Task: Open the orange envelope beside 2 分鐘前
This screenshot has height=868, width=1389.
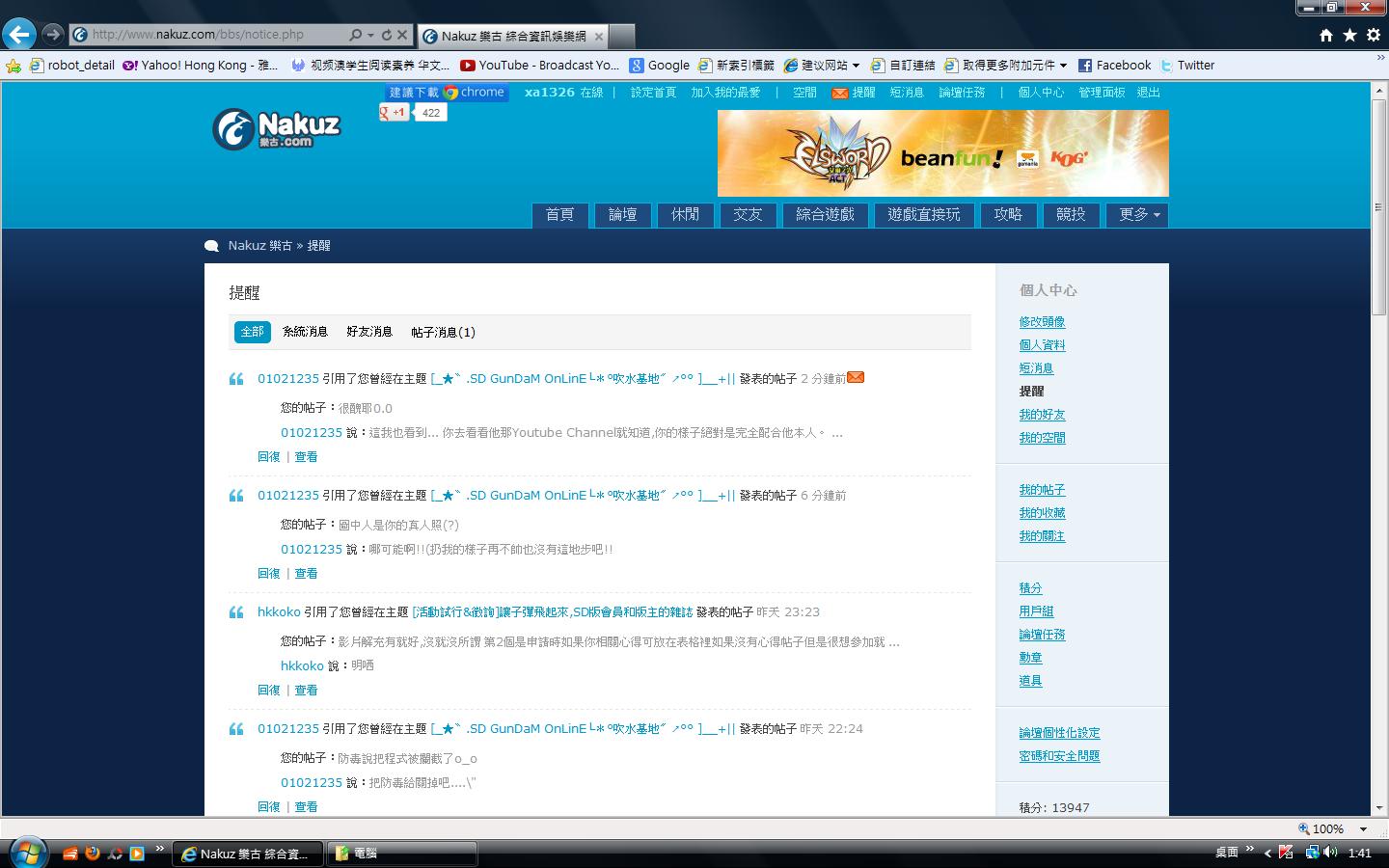Action: point(856,377)
